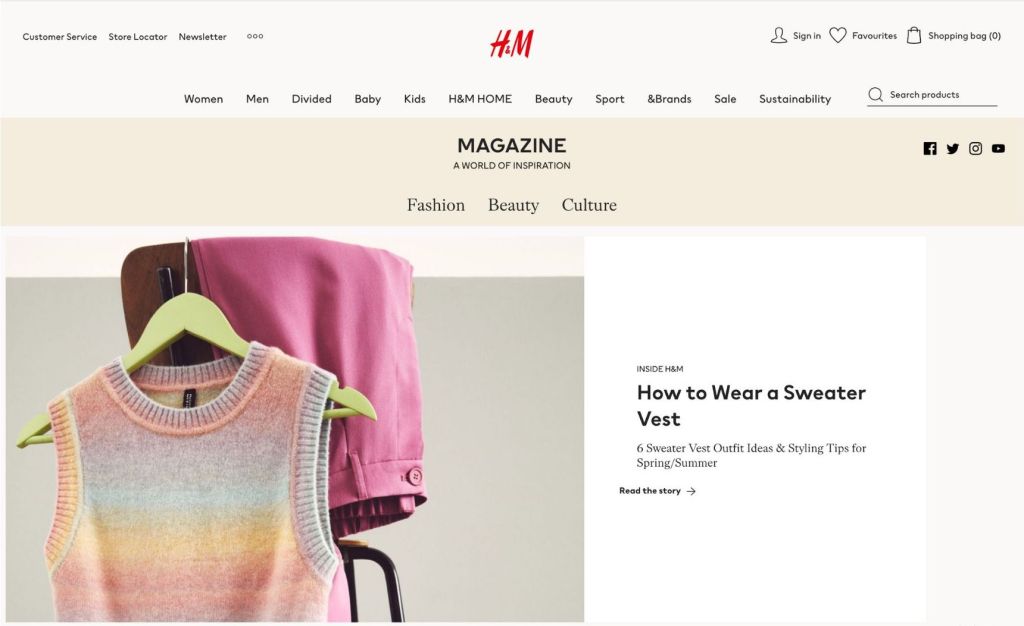This screenshot has height=626, width=1024.
Task: Go to the H&M logo homepage
Action: [512, 44]
